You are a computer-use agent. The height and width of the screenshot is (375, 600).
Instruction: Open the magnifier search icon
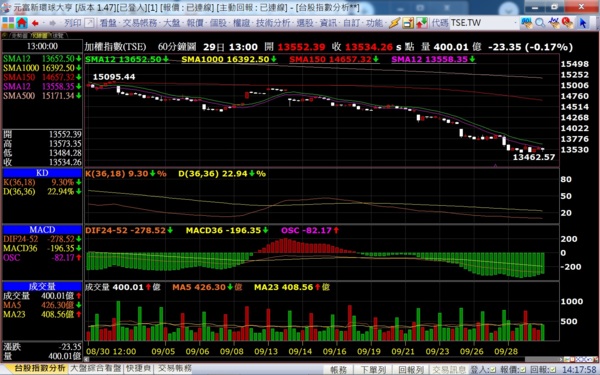pyautogui.click(x=540, y=23)
